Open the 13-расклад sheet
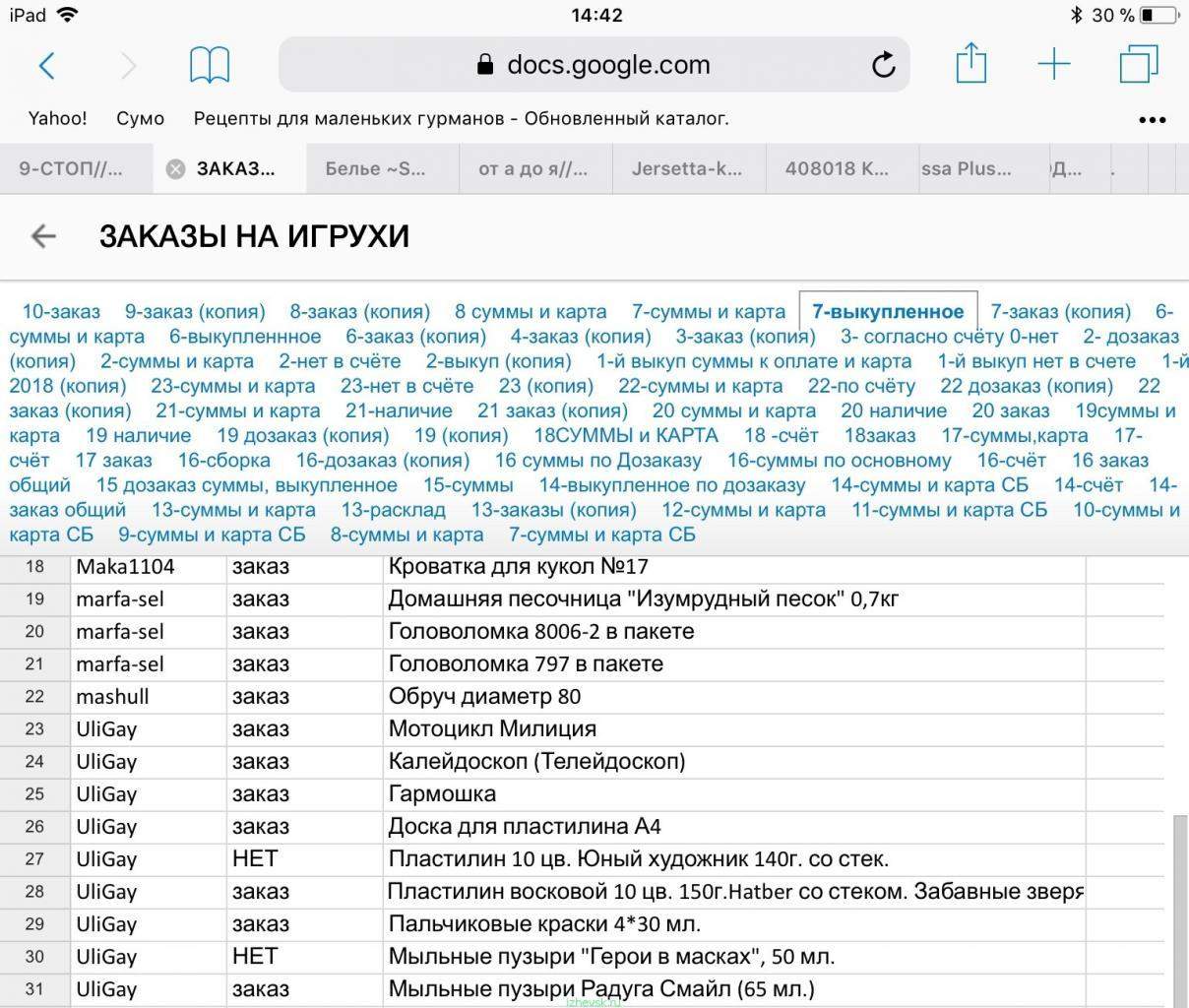1189x1008 pixels. 394,509
